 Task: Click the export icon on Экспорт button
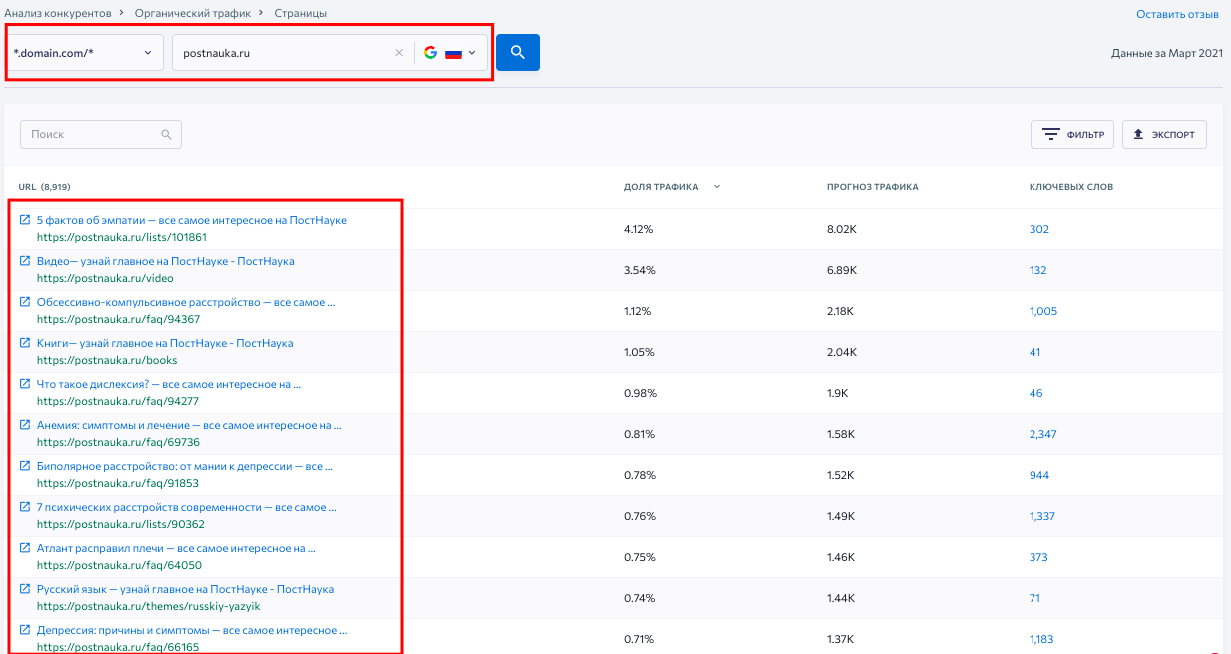click(1137, 134)
